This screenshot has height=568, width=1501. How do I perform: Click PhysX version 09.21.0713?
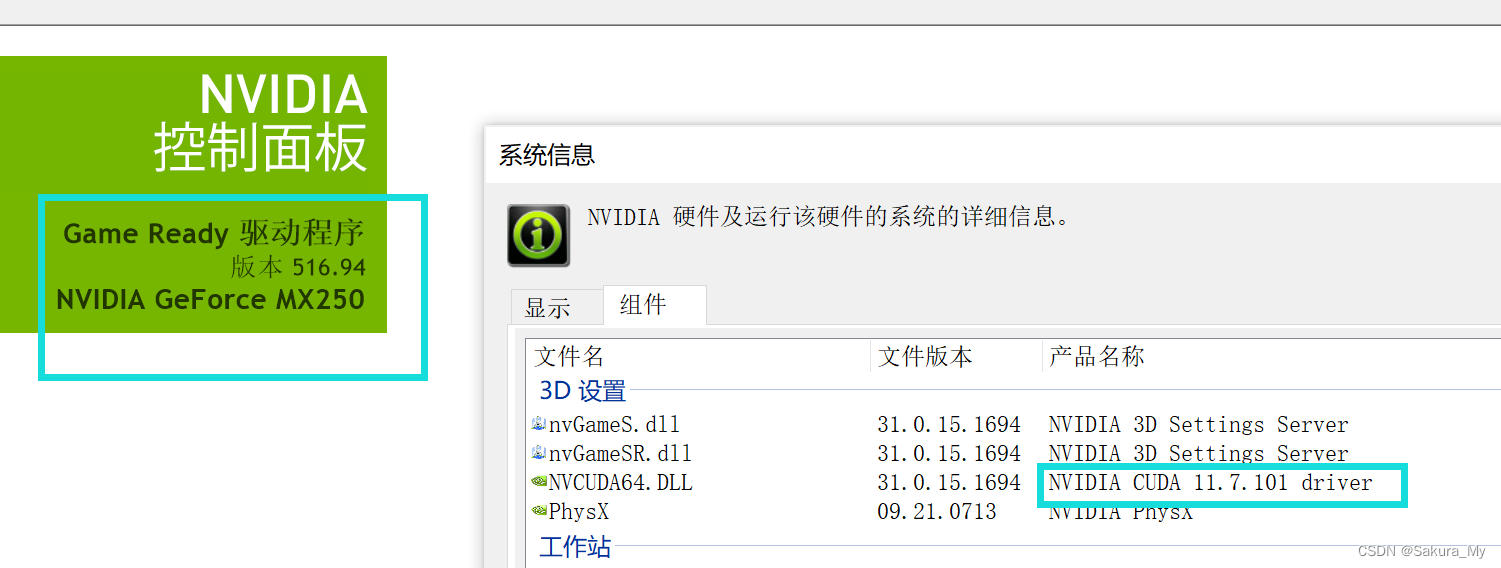coord(937,512)
